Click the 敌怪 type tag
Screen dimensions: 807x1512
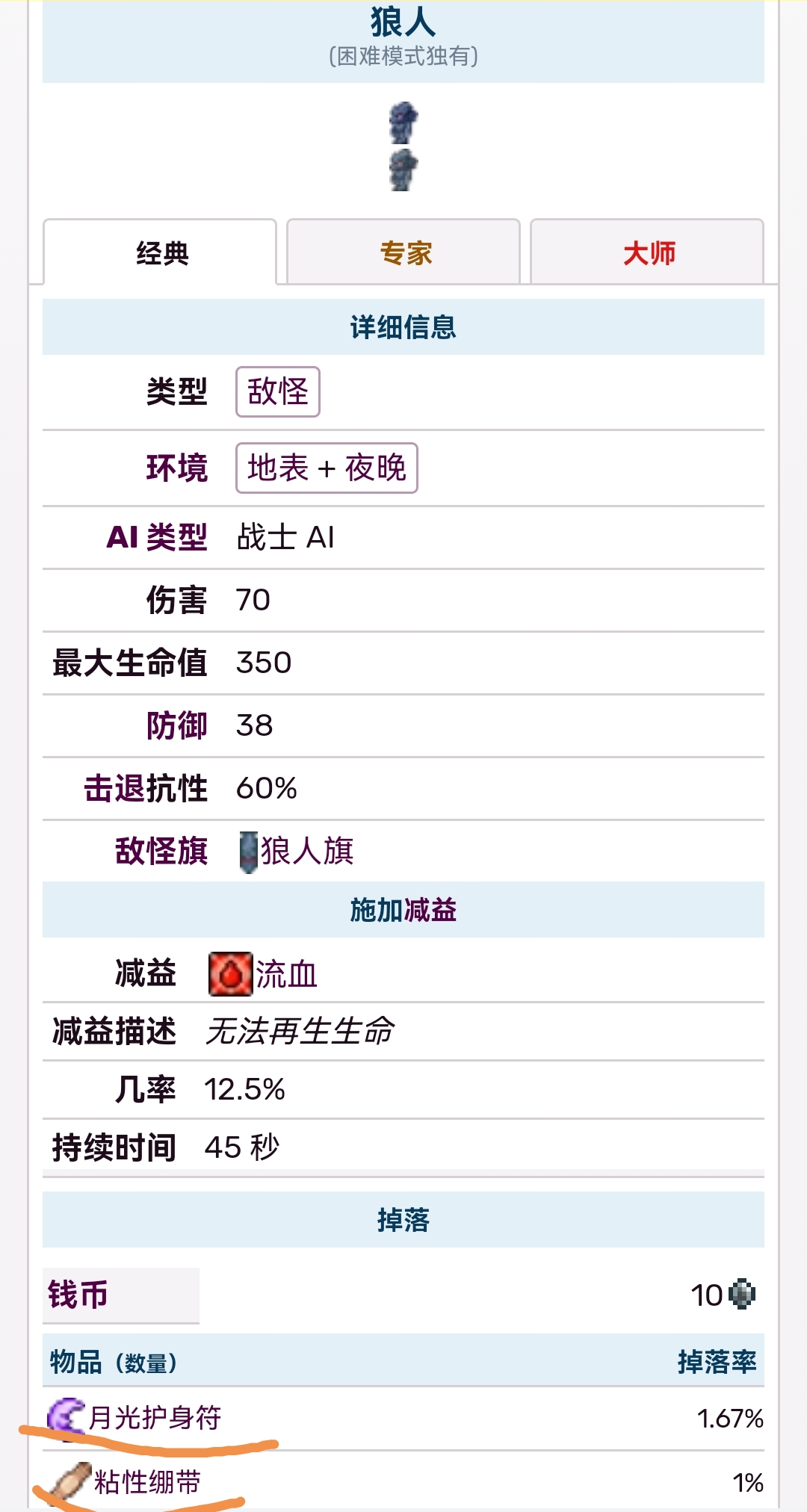pos(278,391)
